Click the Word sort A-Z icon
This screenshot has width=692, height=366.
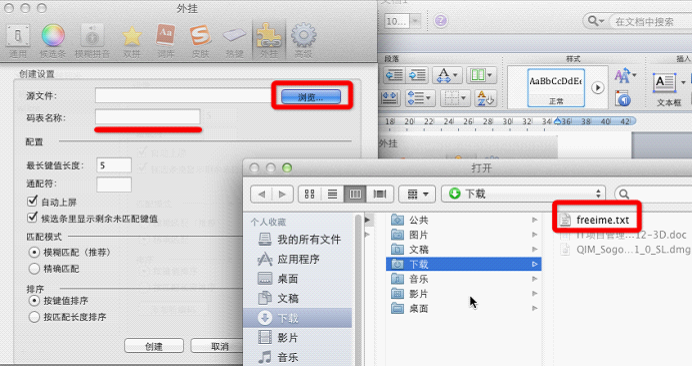(485, 98)
